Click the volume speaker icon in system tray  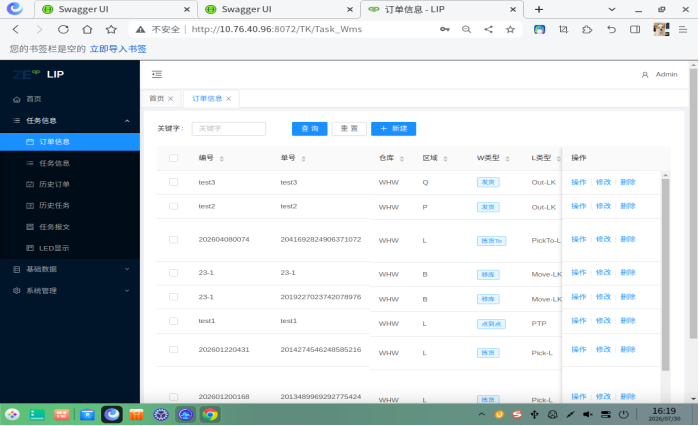[x=588, y=414]
